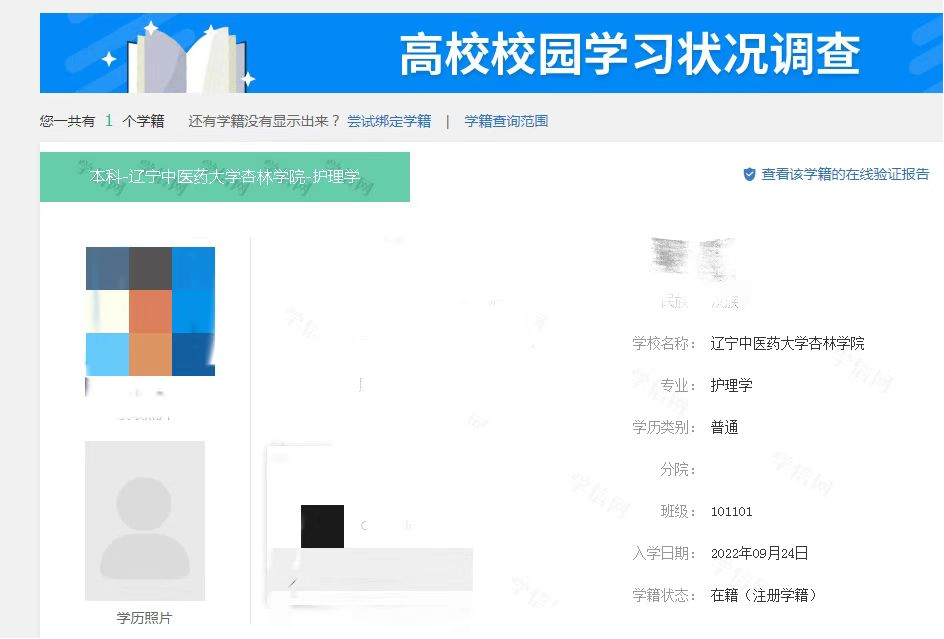Click the status value 在籍（注册学籍）
Screen dimensions: 944x639
[764, 595]
